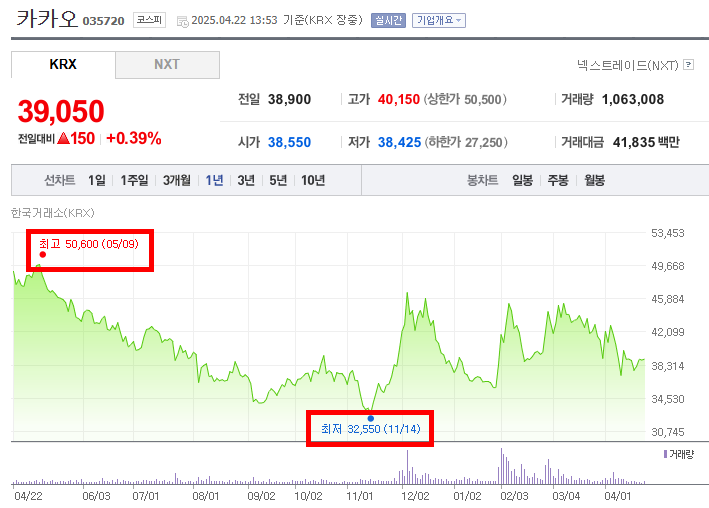Click the 전일 value 38,900

point(289,100)
